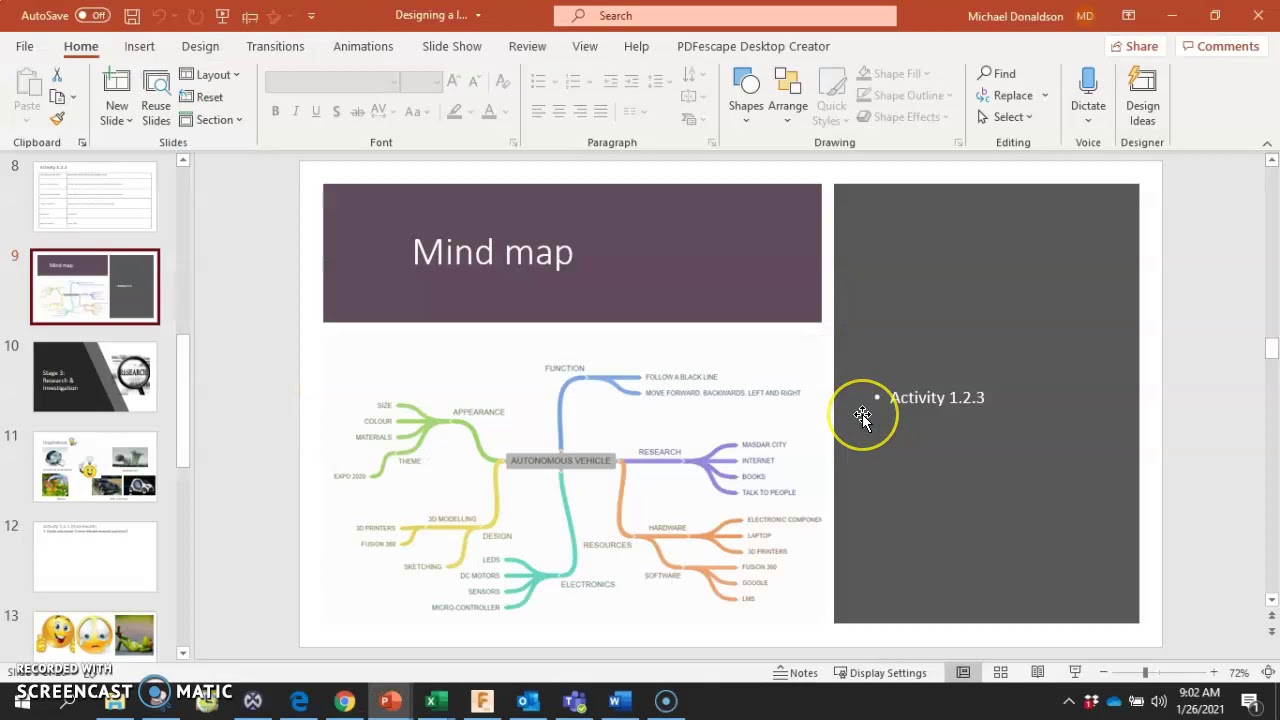Click the Shapes icon
Image resolution: width=1280 pixels, height=720 pixels.
pyautogui.click(x=746, y=82)
